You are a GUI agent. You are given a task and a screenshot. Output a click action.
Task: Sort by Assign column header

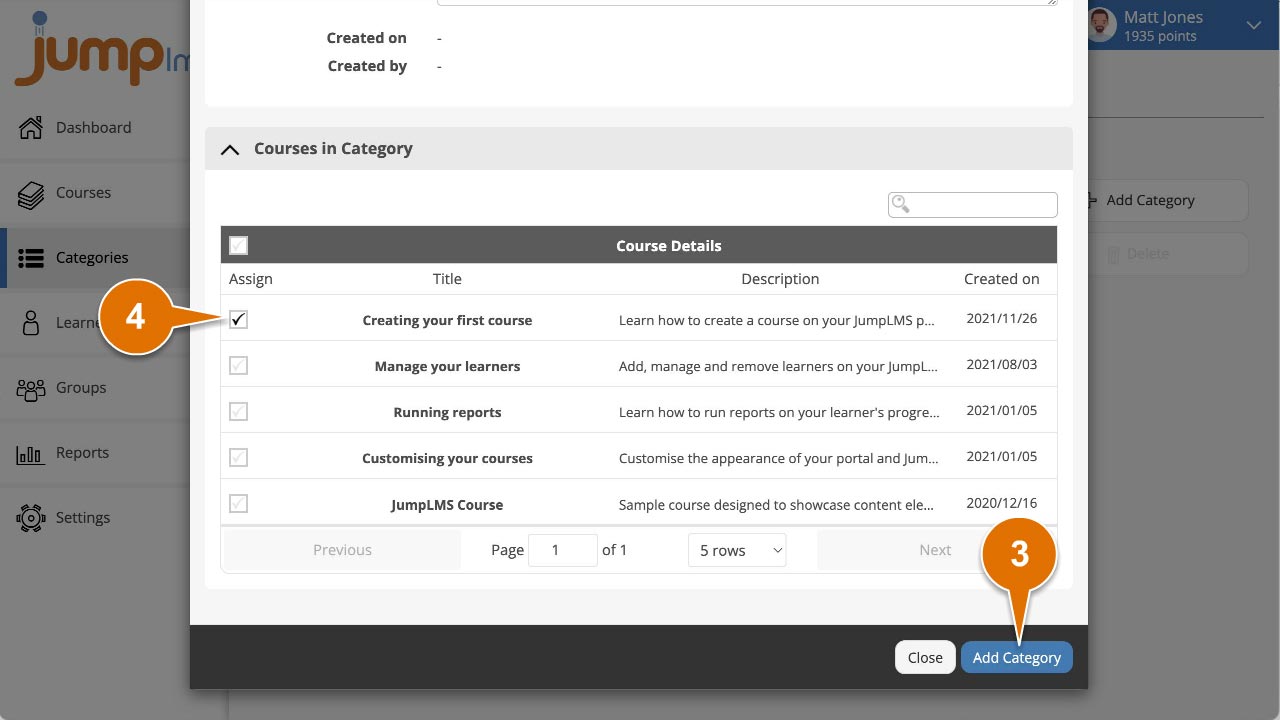[251, 279]
